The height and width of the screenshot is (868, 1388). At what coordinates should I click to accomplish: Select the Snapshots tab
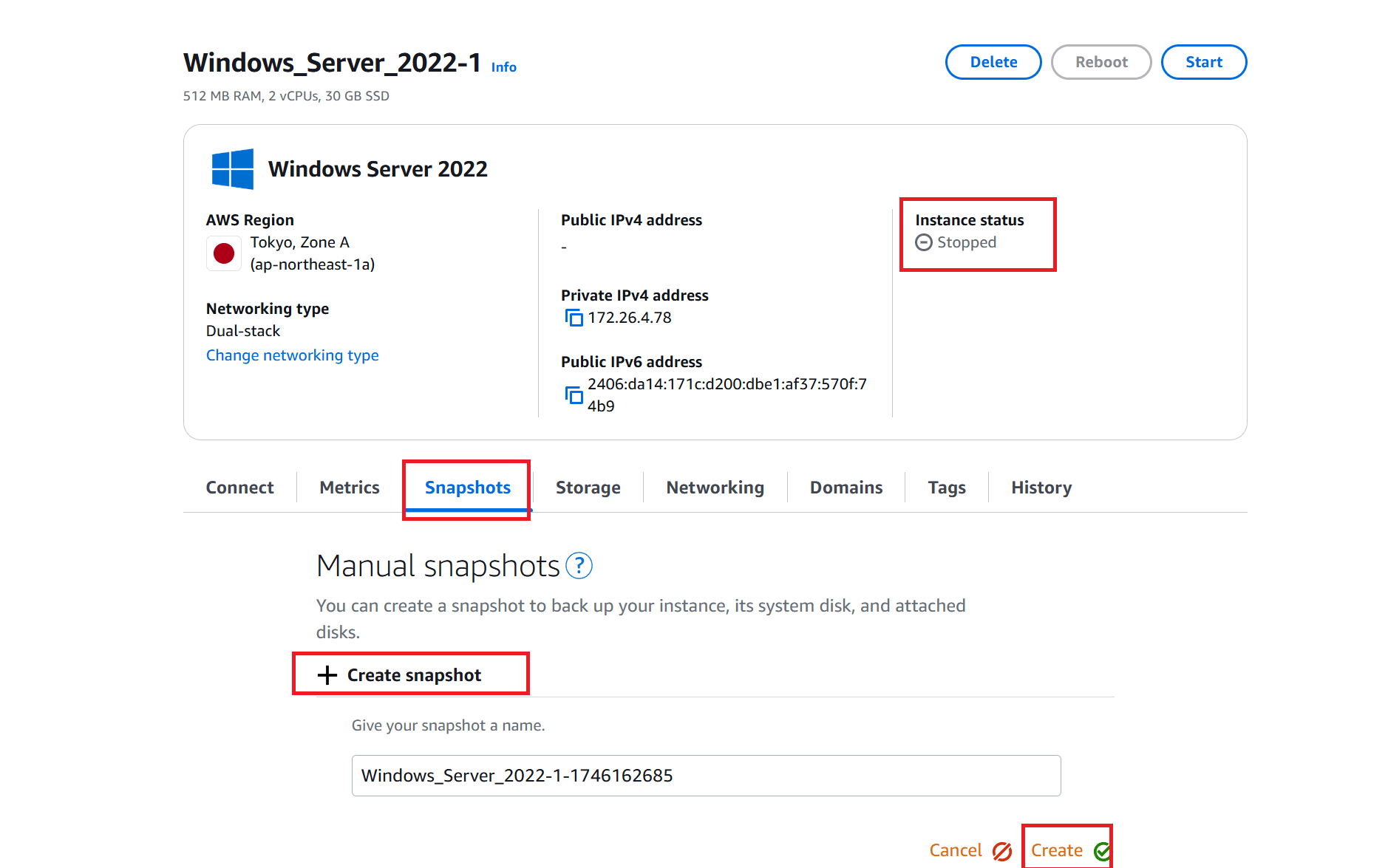[468, 488]
